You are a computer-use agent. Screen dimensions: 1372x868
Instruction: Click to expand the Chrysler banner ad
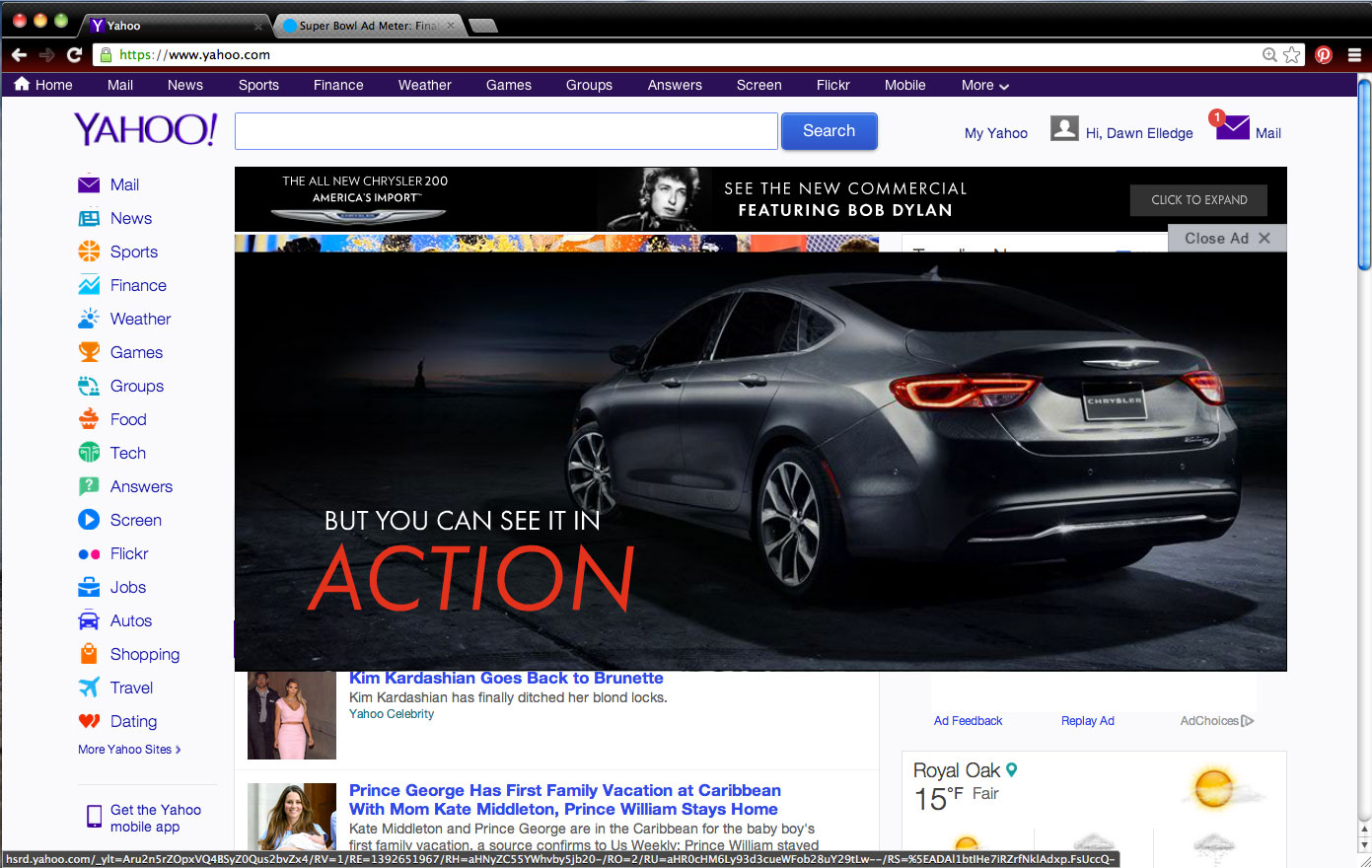(x=1198, y=200)
